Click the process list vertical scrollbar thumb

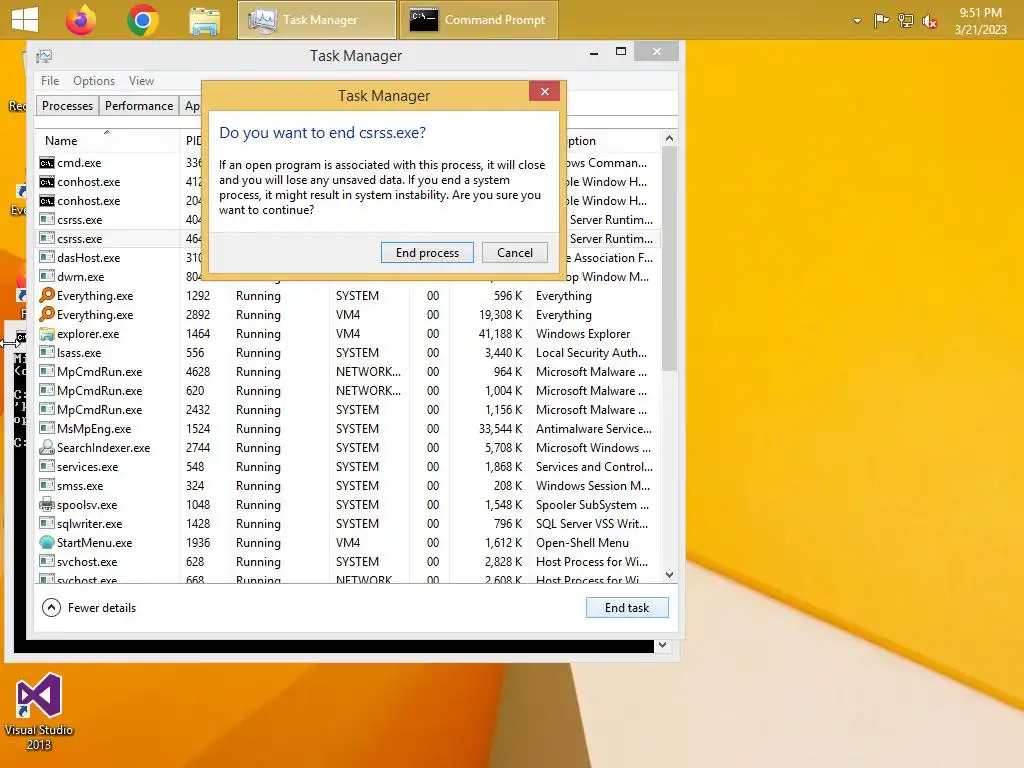[x=669, y=258]
